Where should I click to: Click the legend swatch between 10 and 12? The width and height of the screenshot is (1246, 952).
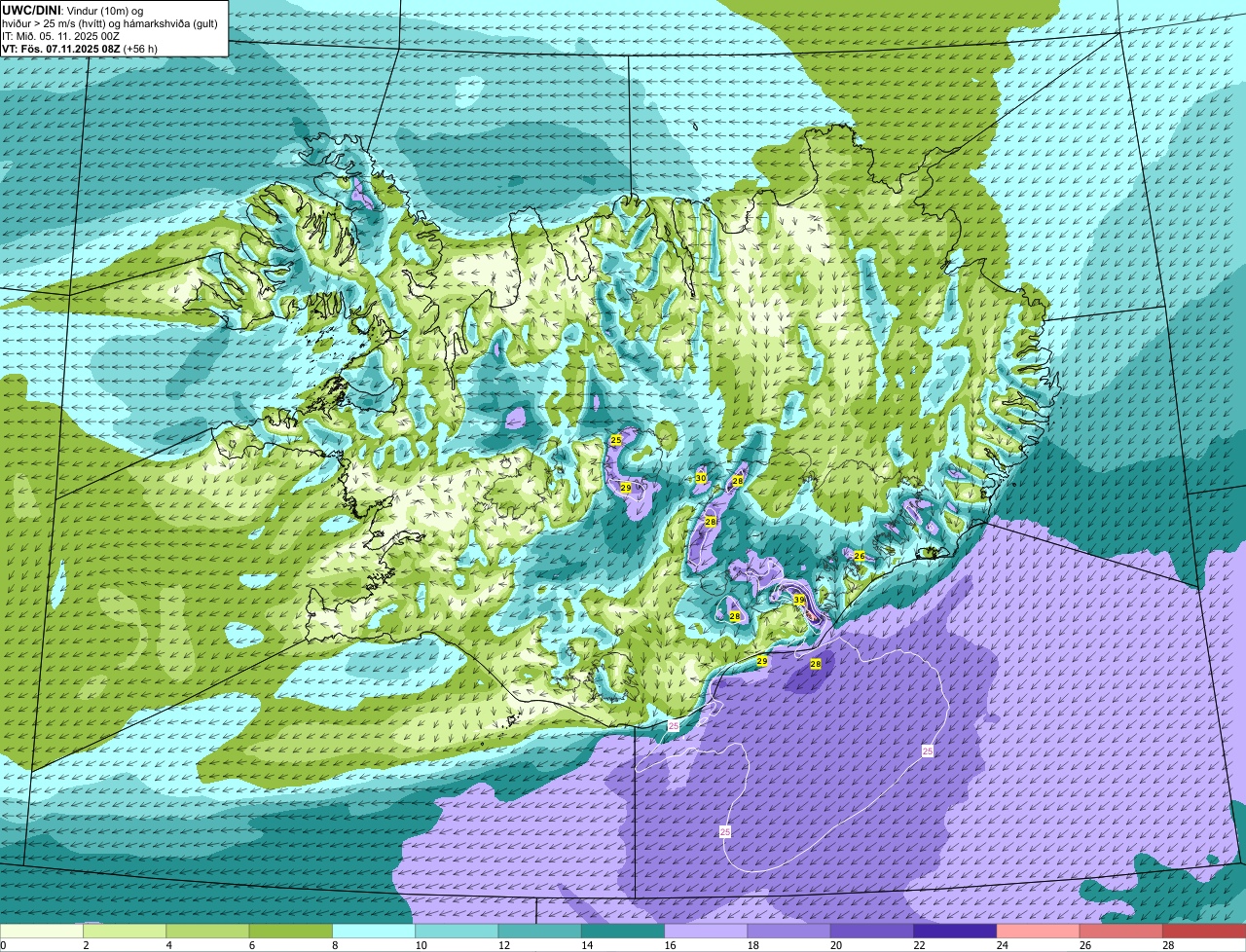(457, 931)
